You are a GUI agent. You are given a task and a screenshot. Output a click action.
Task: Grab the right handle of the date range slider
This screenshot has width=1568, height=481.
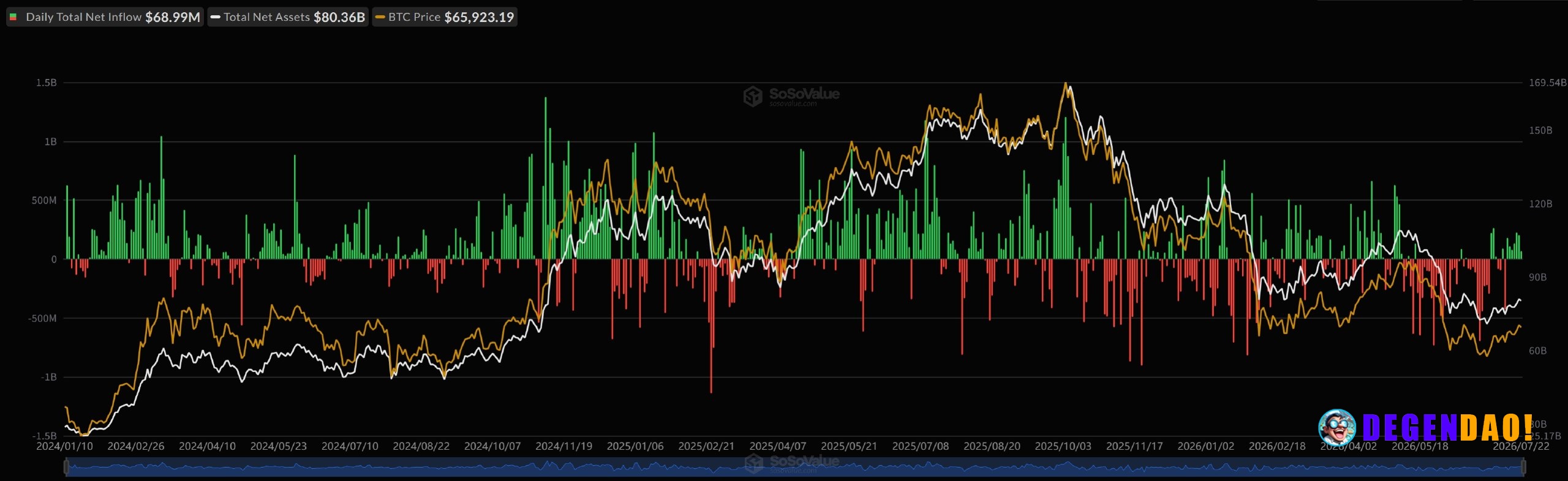pyautogui.click(x=1523, y=467)
